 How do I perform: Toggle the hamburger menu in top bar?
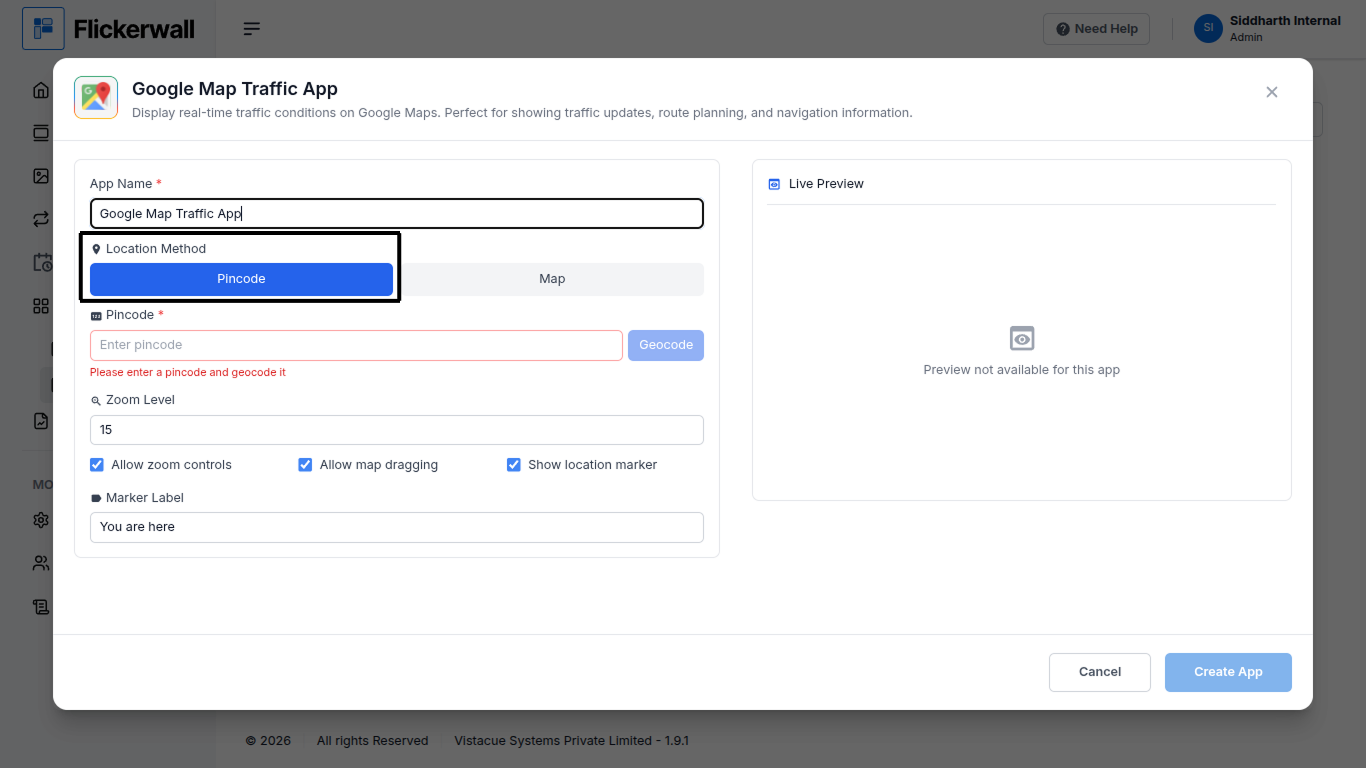point(252,29)
